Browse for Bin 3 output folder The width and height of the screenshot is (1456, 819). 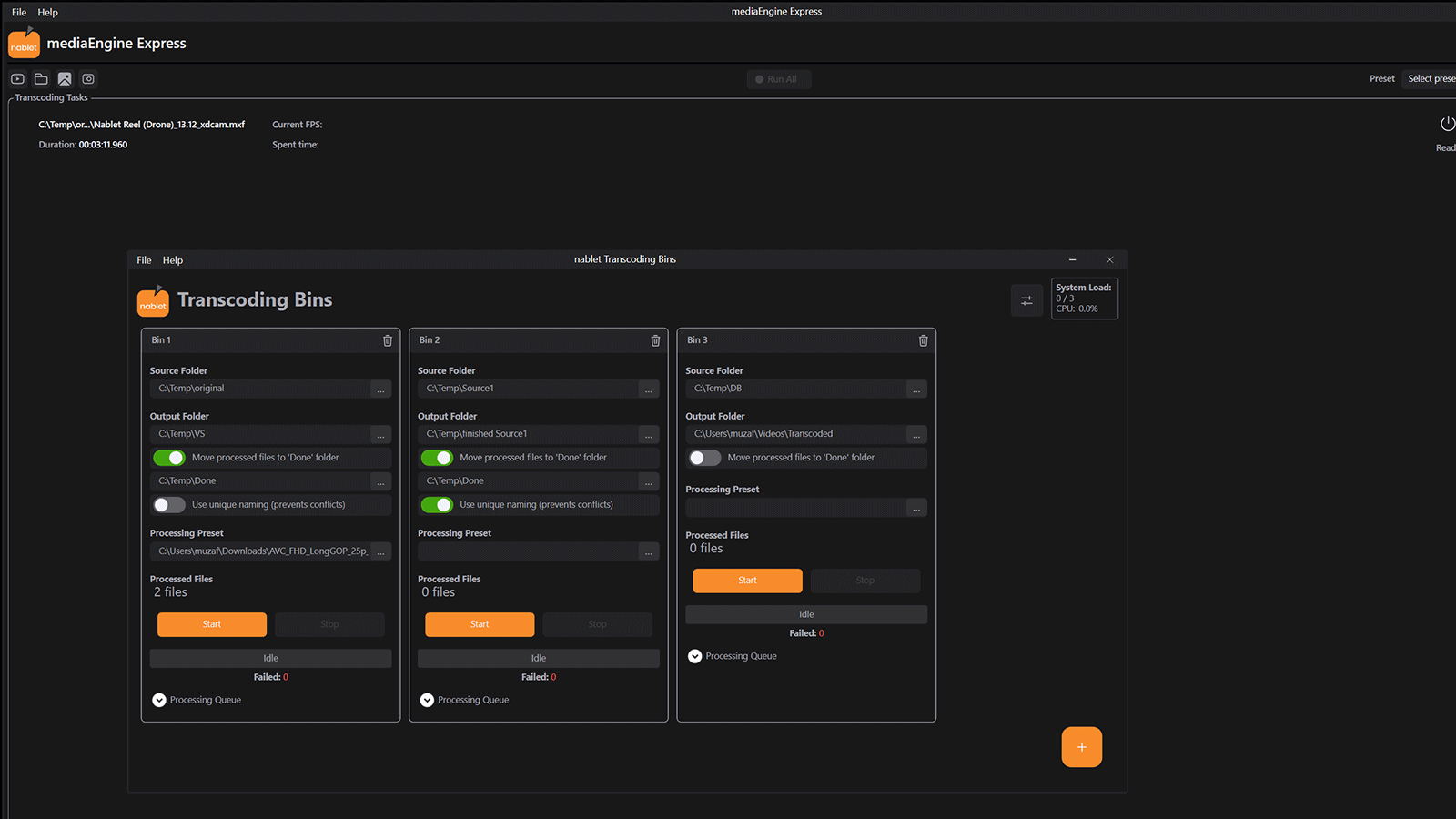pyautogui.click(x=916, y=435)
